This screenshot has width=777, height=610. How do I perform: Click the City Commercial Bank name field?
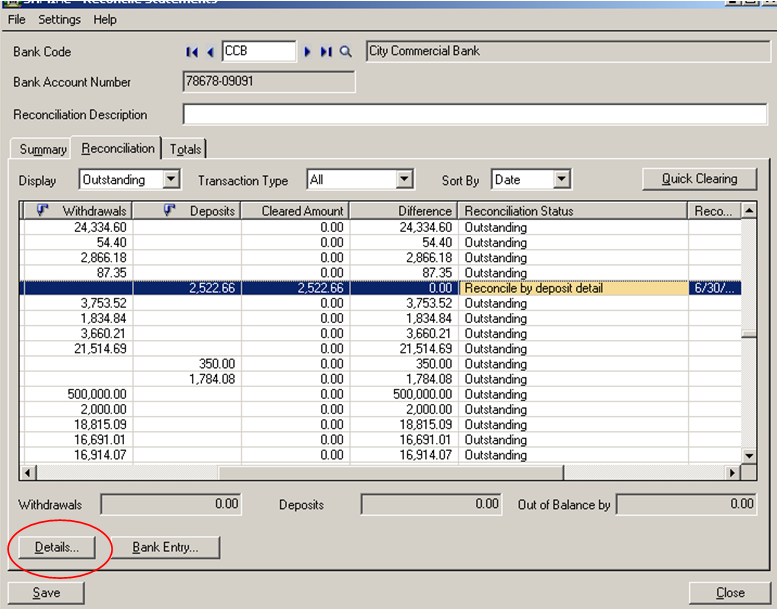pyautogui.click(x=568, y=51)
